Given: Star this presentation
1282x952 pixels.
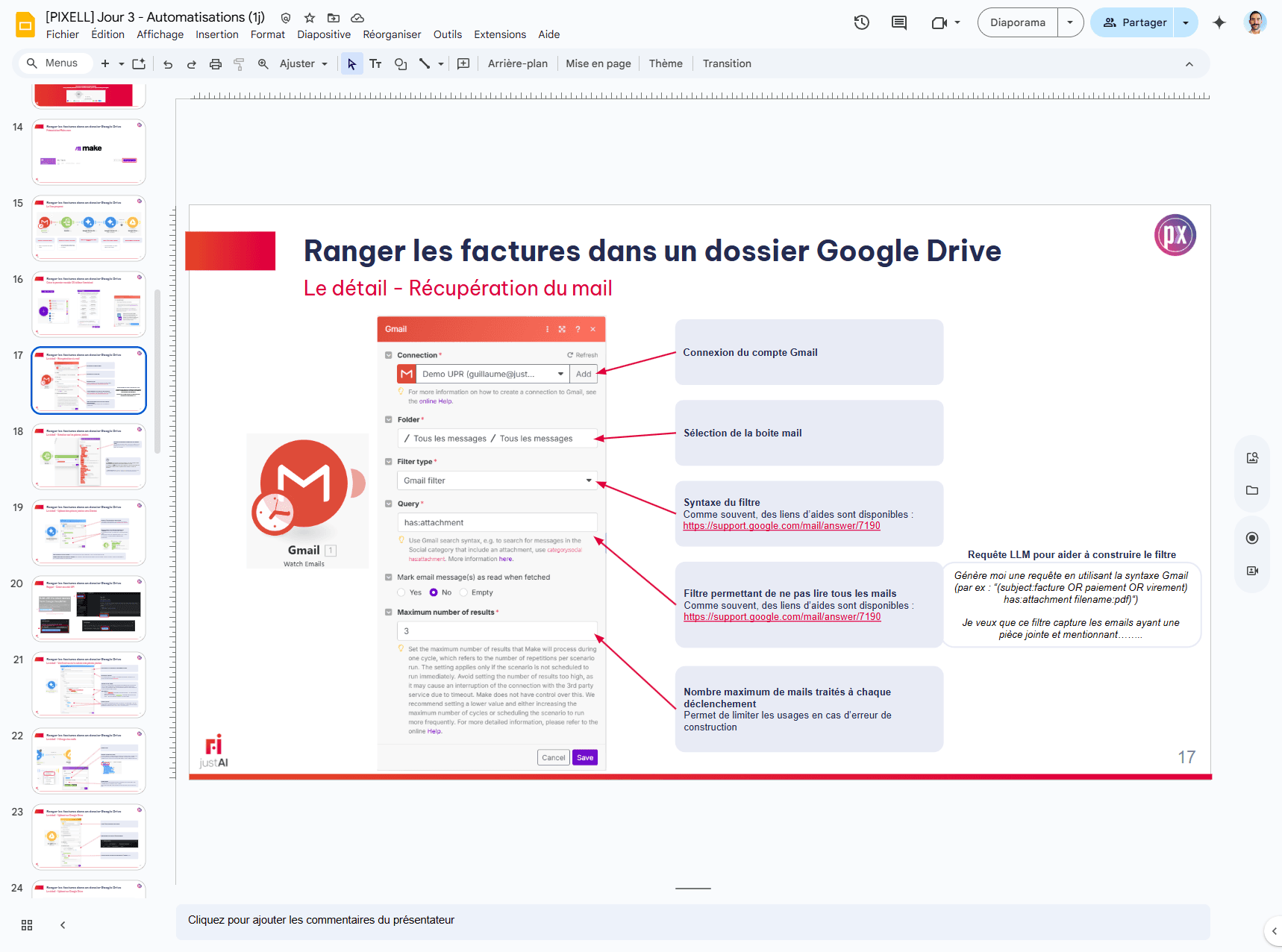Looking at the screenshot, I should pyautogui.click(x=310, y=18).
